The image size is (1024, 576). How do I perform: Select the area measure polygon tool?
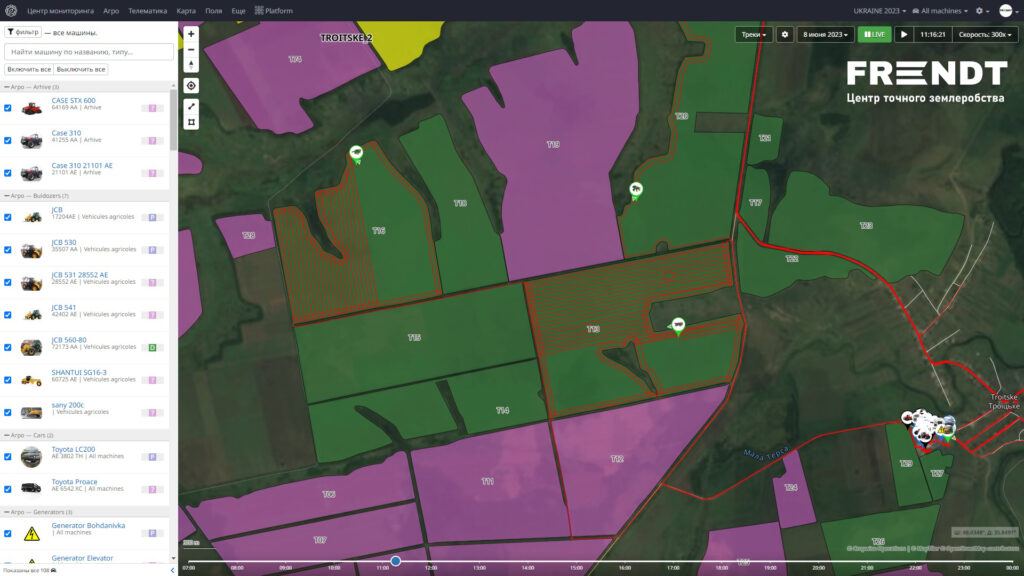191,122
